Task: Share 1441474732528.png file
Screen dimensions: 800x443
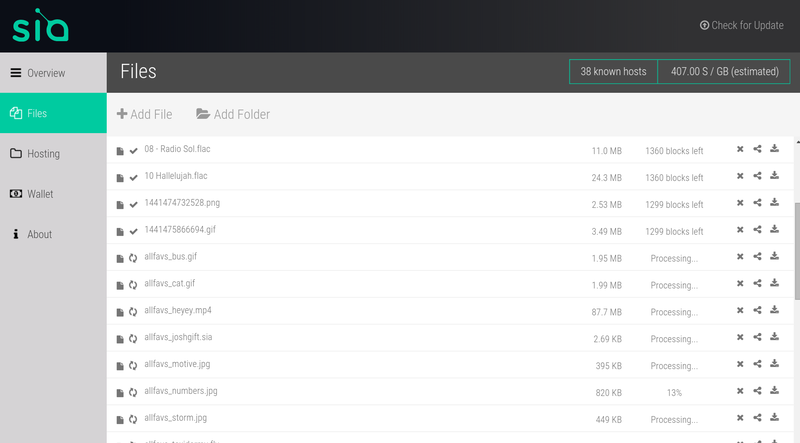Action: pyautogui.click(x=757, y=203)
